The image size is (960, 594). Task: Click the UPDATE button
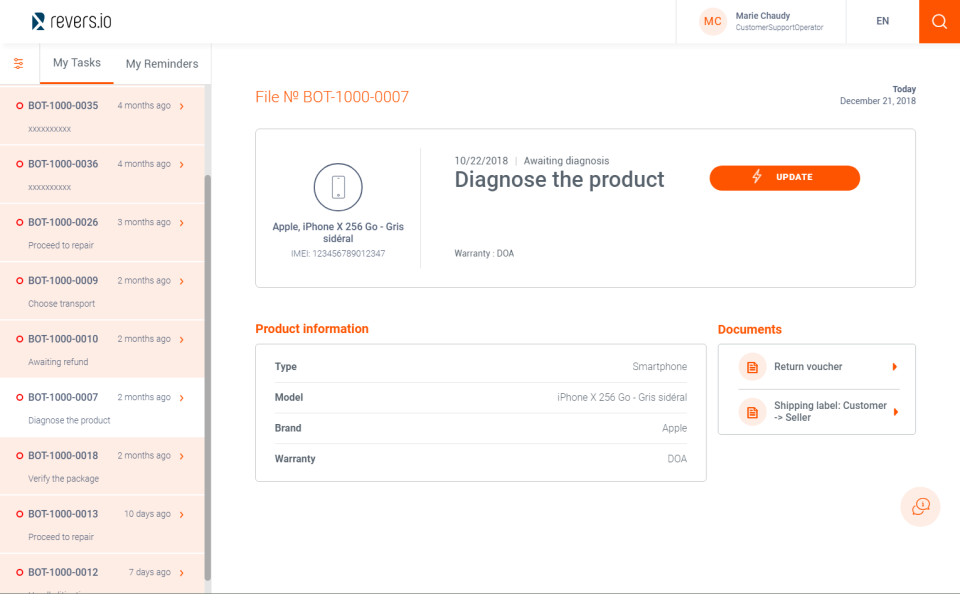784,178
